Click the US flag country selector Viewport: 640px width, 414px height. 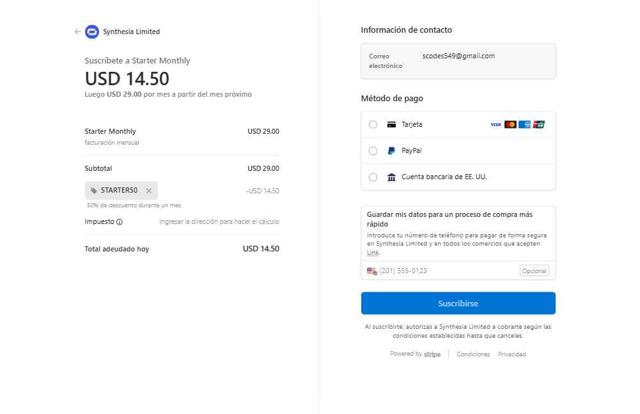click(372, 271)
